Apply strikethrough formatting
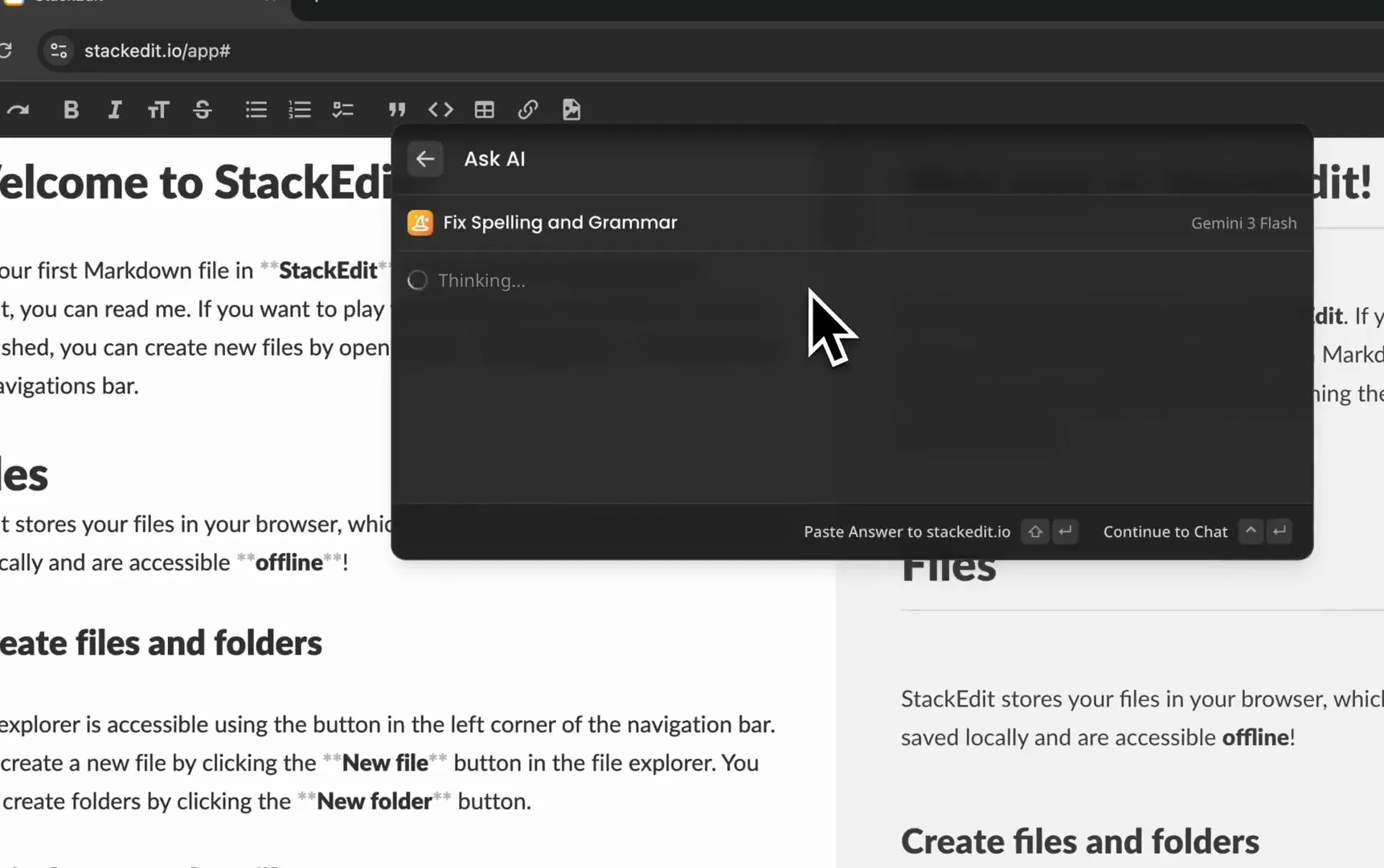Viewport: 1384px width, 868px height. point(203,110)
